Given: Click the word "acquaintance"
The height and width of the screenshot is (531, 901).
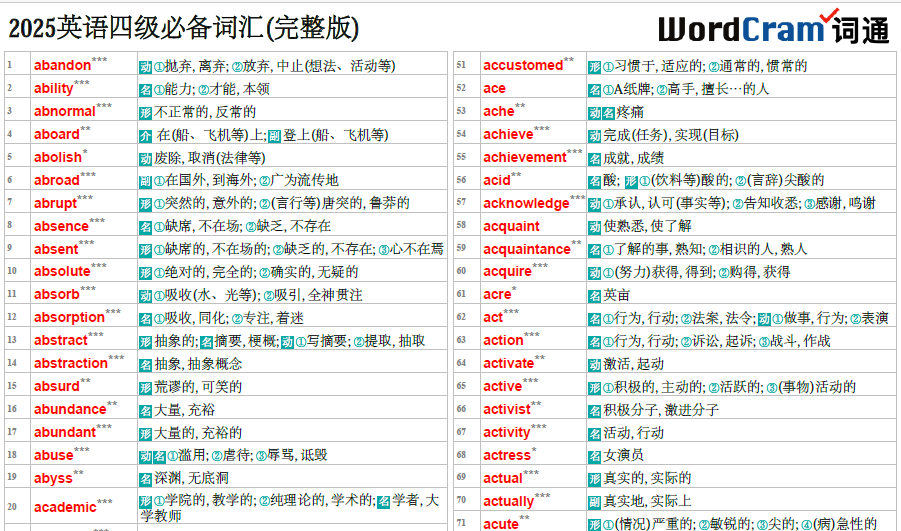Looking at the screenshot, I should click(526, 250).
